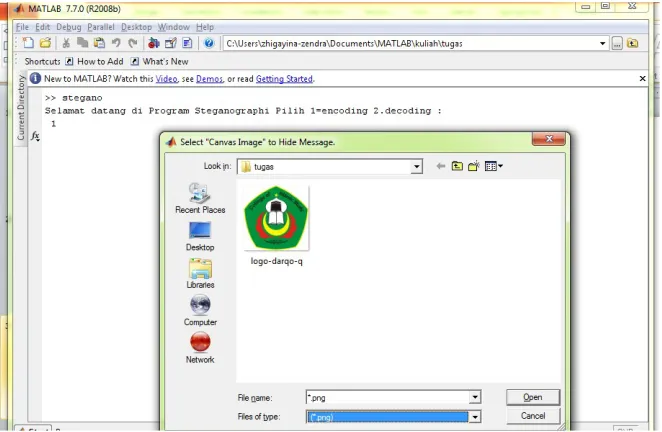This screenshot has height=432, width=662.
Task: Show the Current Directory side tab
Action: 21,107
